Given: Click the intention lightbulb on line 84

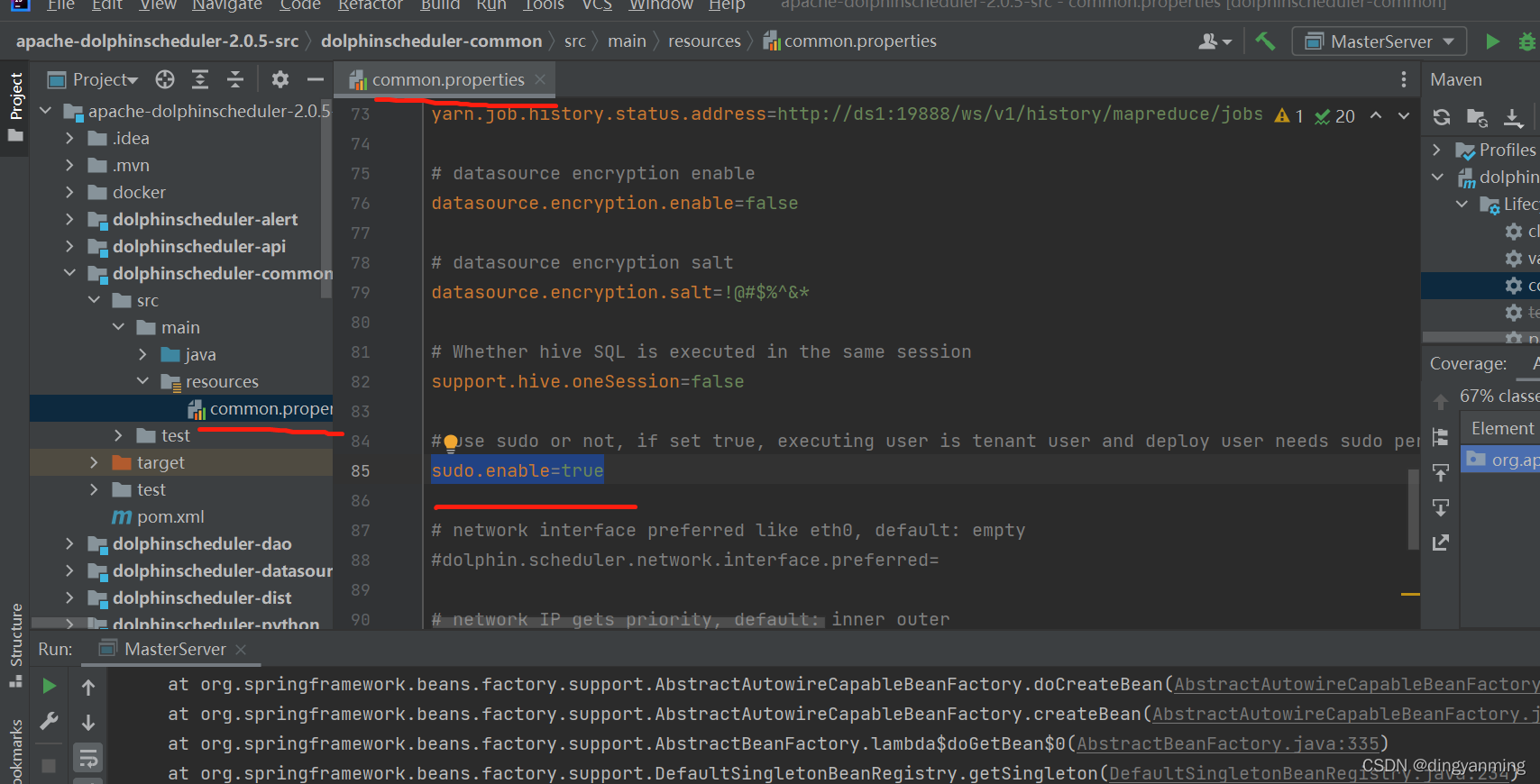Looking at the screenshot, I should coord(451,442).
